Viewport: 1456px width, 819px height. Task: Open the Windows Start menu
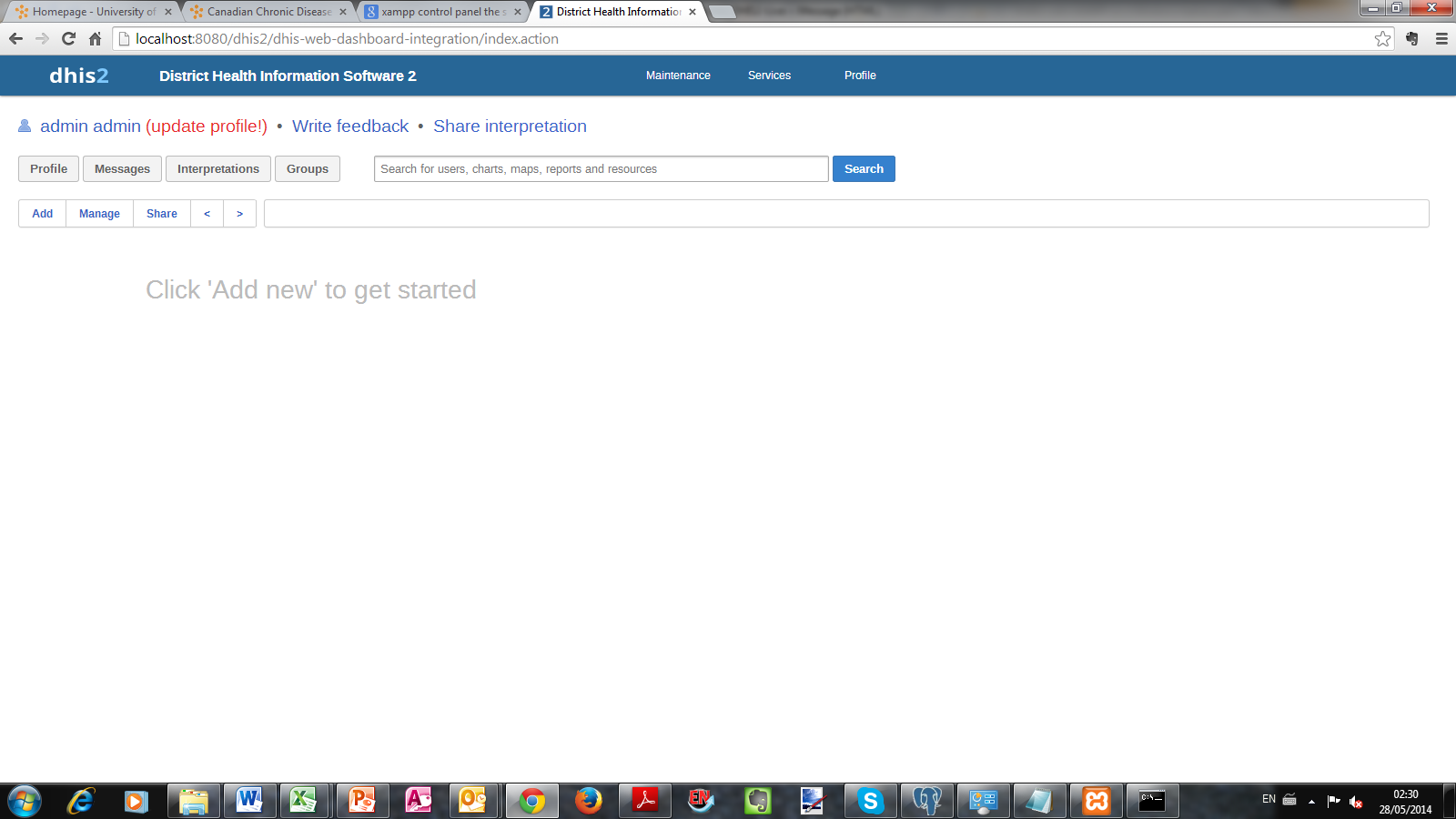click(25, 801)
